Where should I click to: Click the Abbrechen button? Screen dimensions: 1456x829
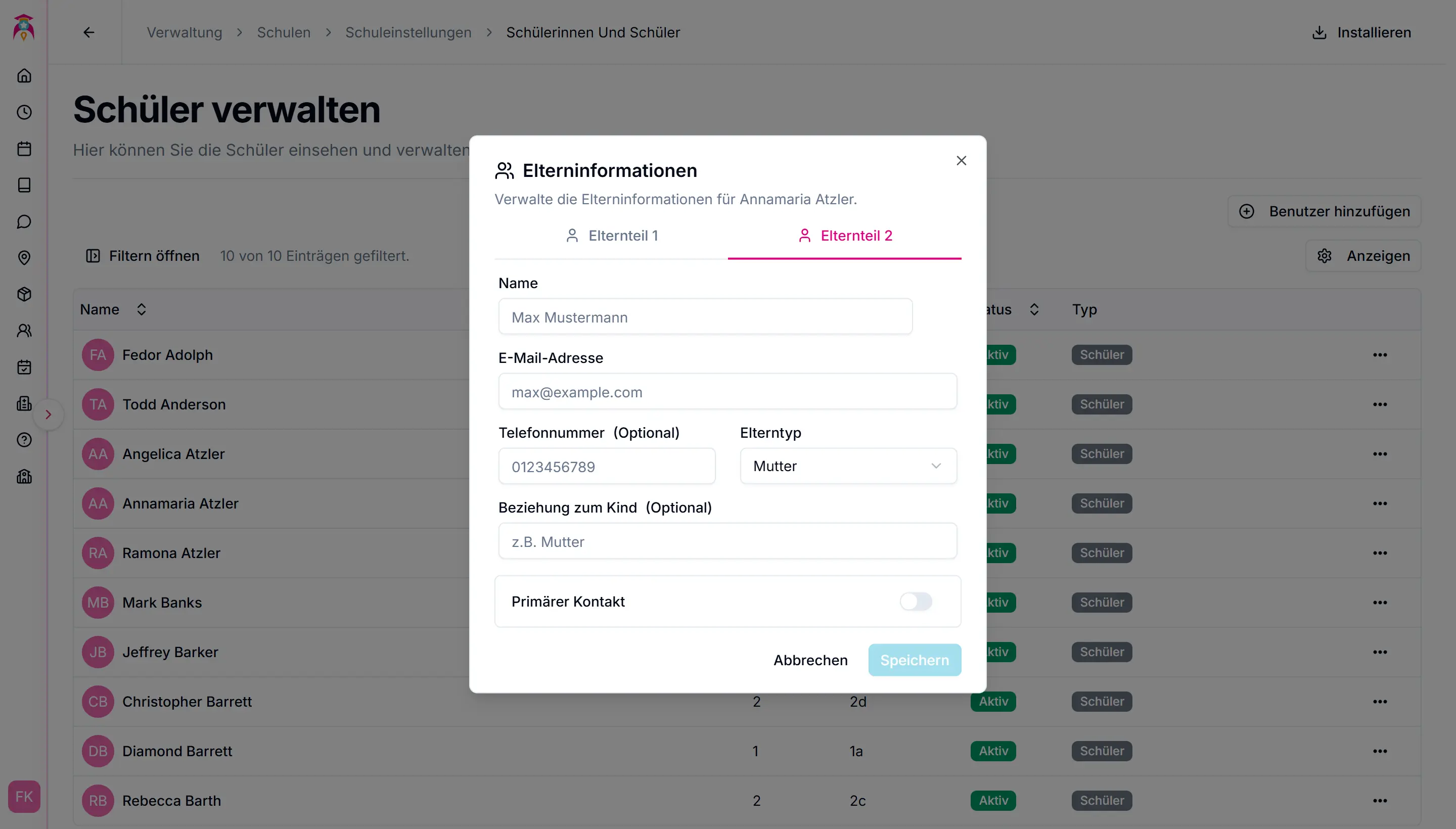tap(810, 661)
